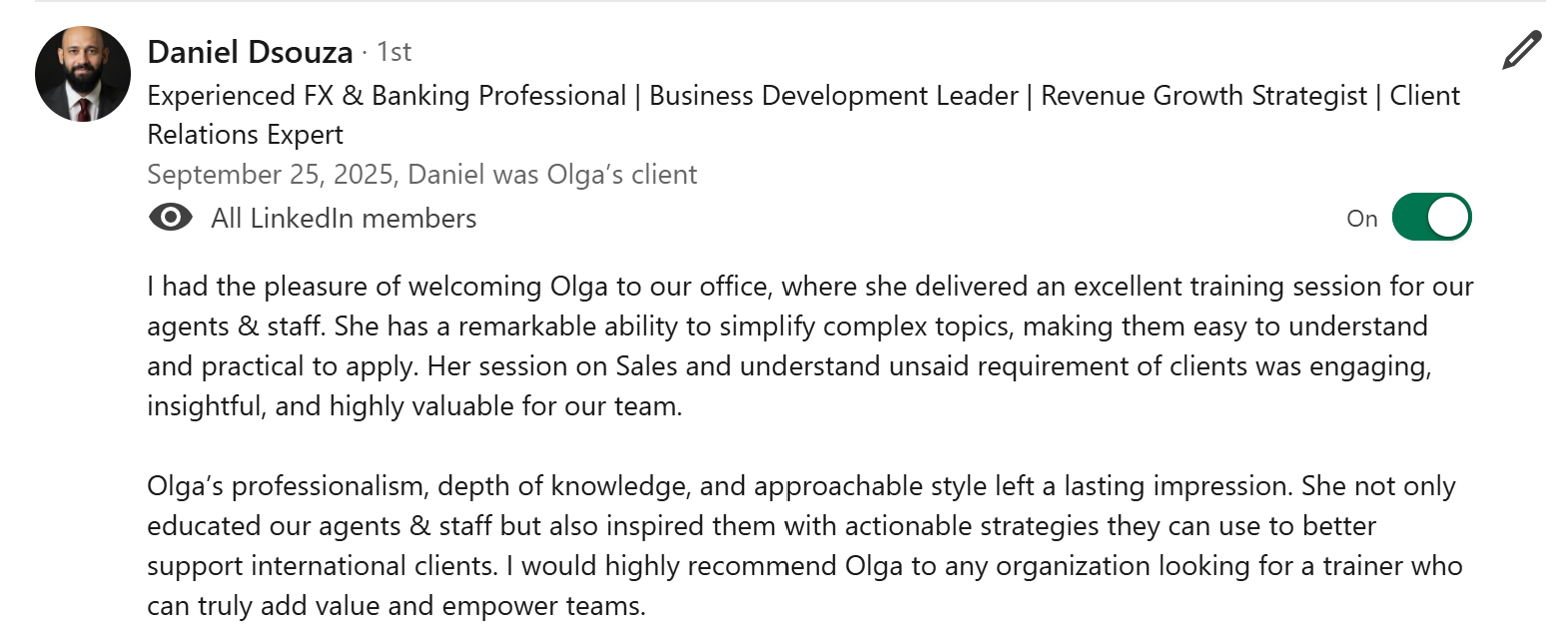Click "Experienced FX & Banking Professional" headline text
The width and height of the screenshot is (1568, 637).
coord(387,96)
